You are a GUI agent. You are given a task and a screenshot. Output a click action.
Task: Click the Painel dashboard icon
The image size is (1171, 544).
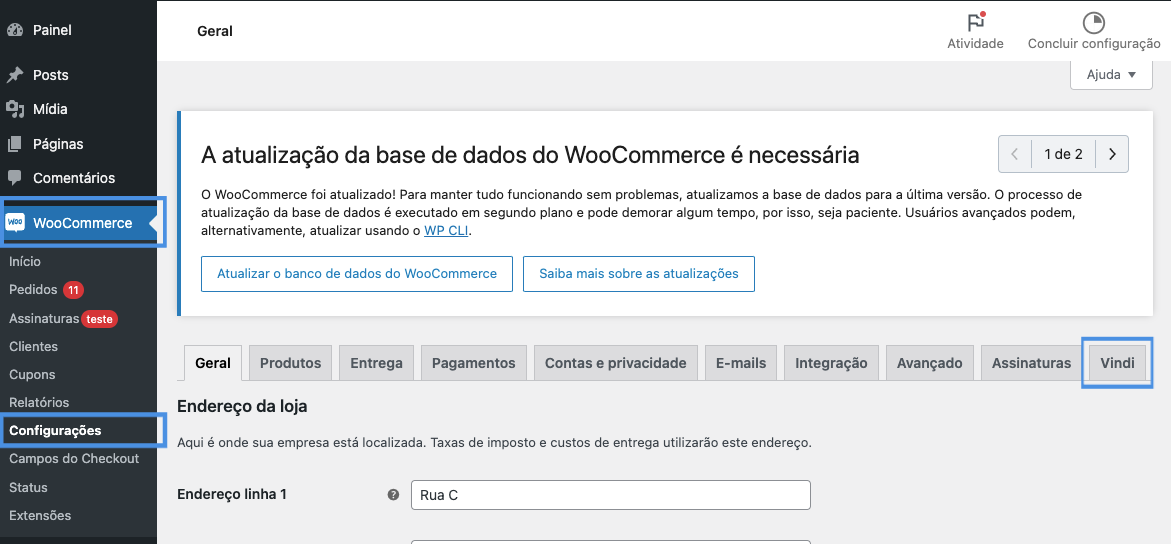[15, 30]
